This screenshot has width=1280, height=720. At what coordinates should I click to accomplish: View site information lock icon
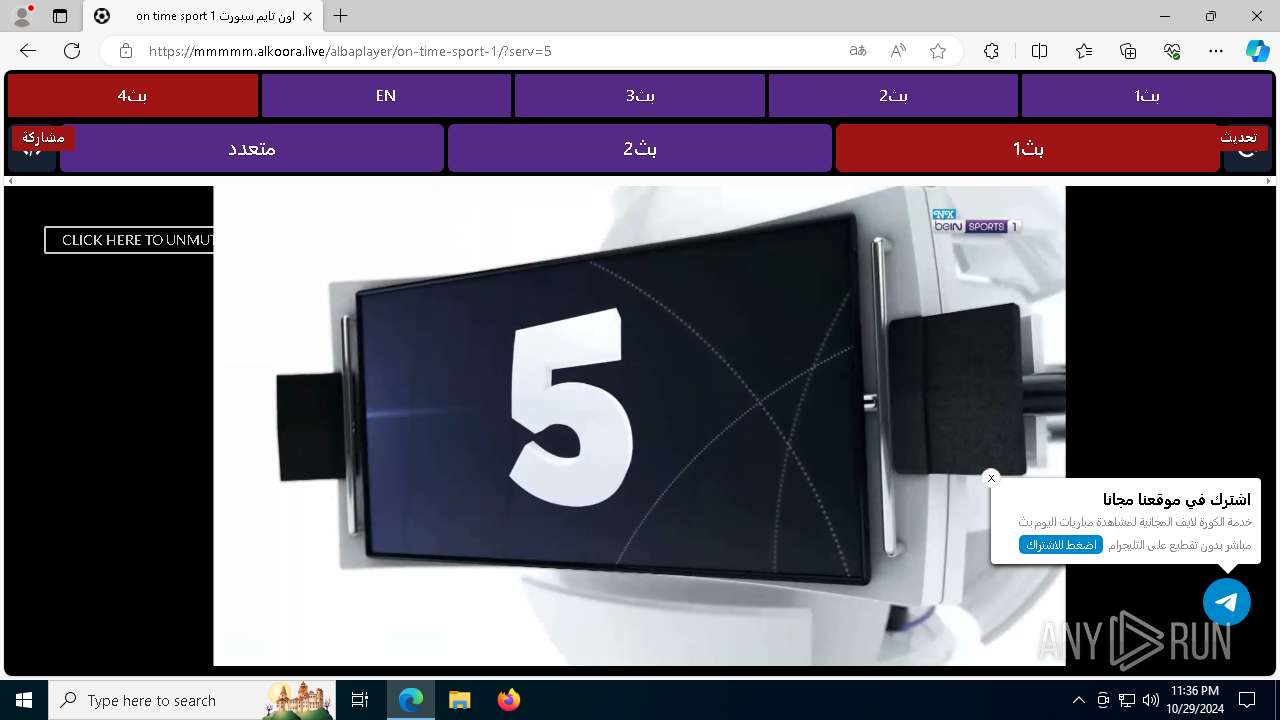click(x=126, y=51)
